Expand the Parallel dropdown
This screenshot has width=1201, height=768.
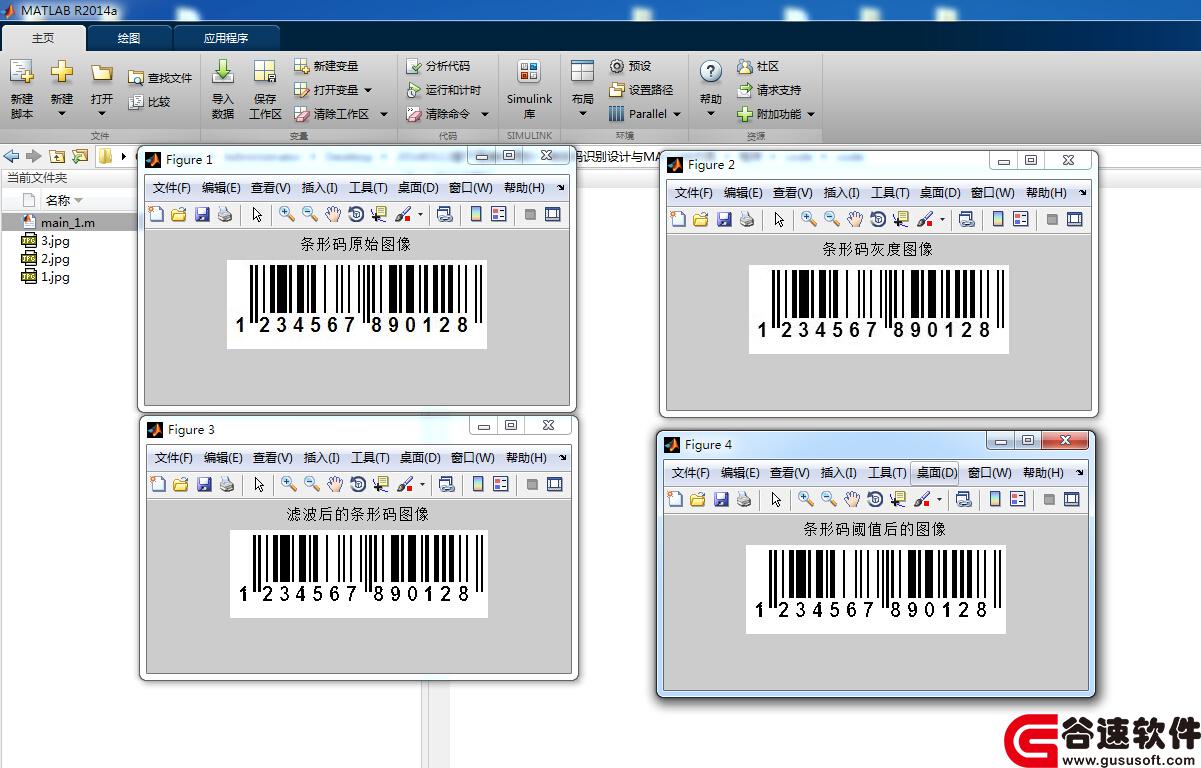[676, 114]
